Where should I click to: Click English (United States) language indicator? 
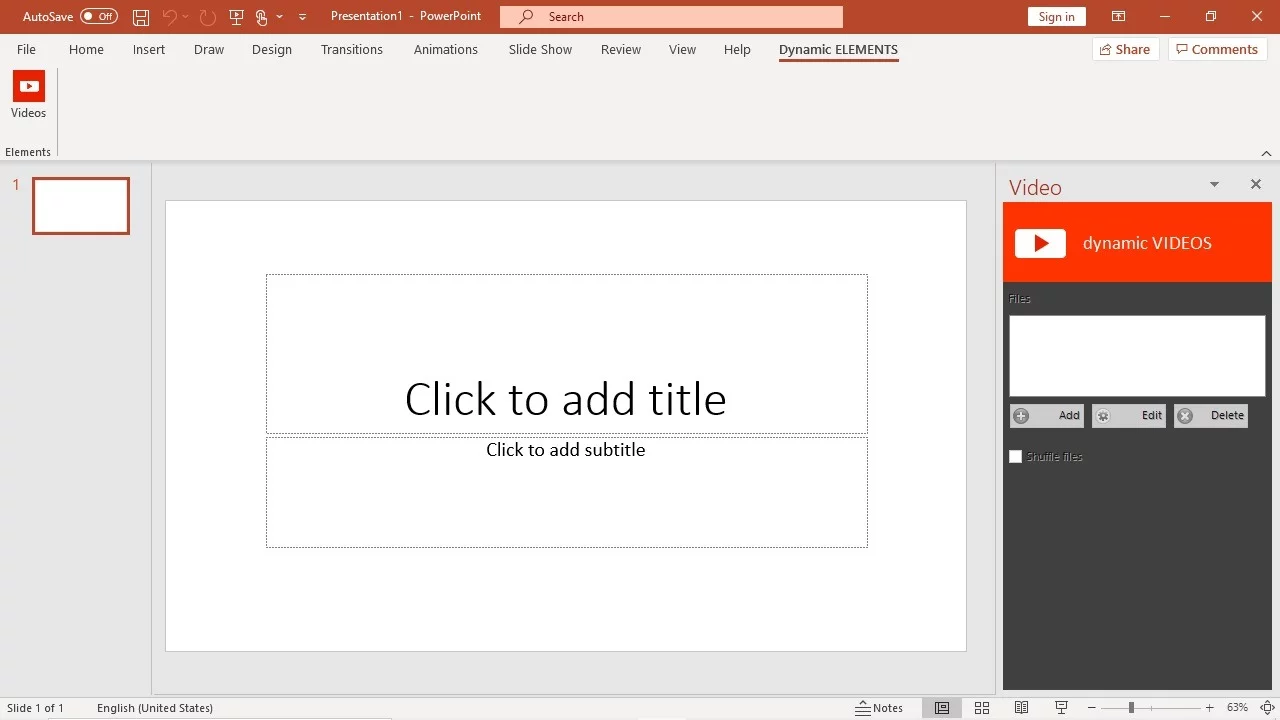click(x=155, y=708)
